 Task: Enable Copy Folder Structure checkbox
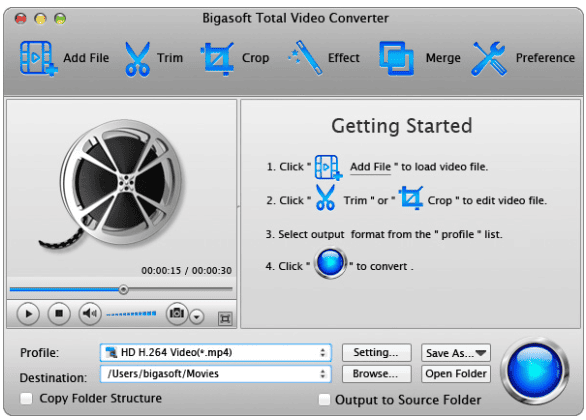click(x=26, y=398)
